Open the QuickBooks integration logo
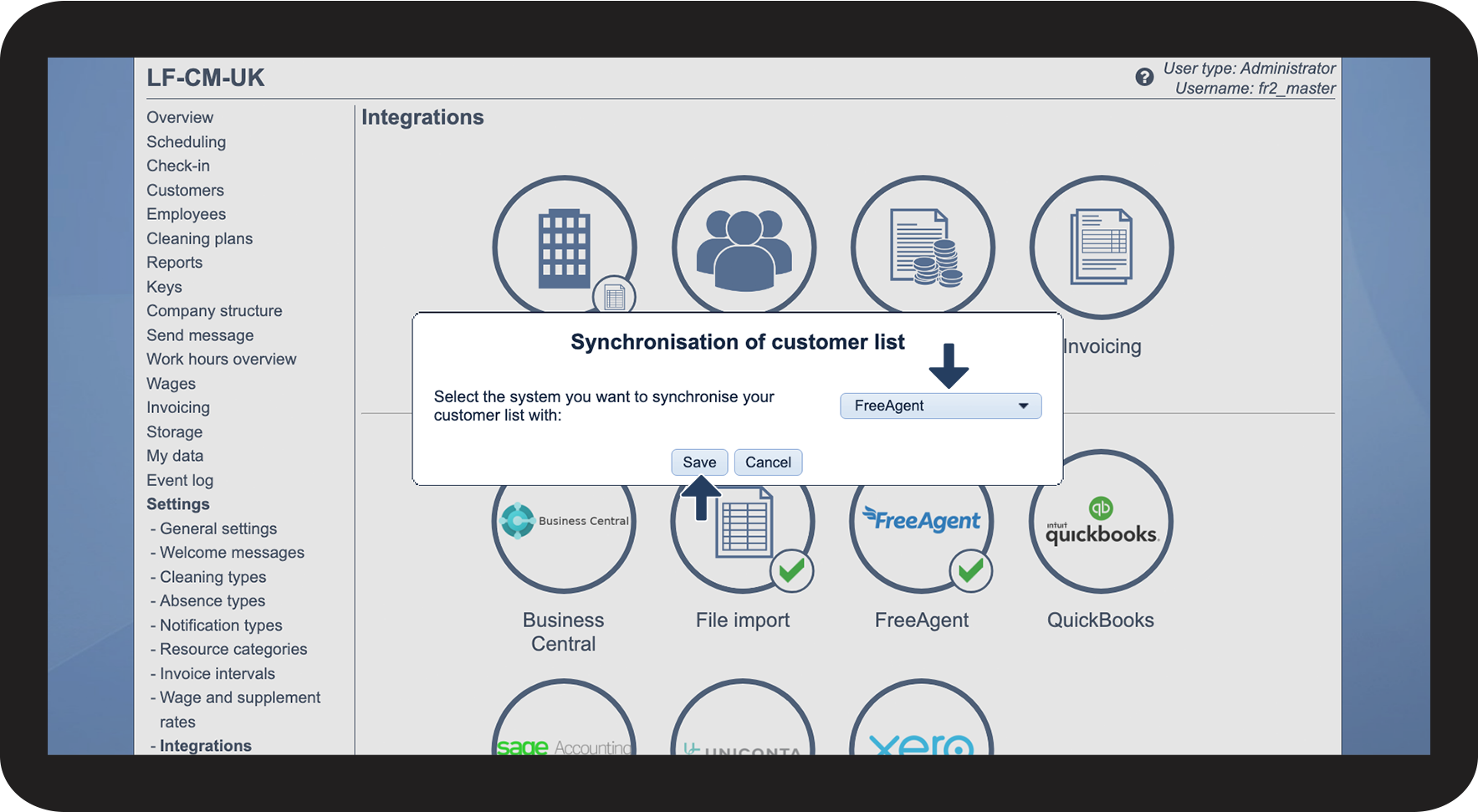This screenshot has width=1478, height=812. pyautogui.click(x=1101, y=522)
